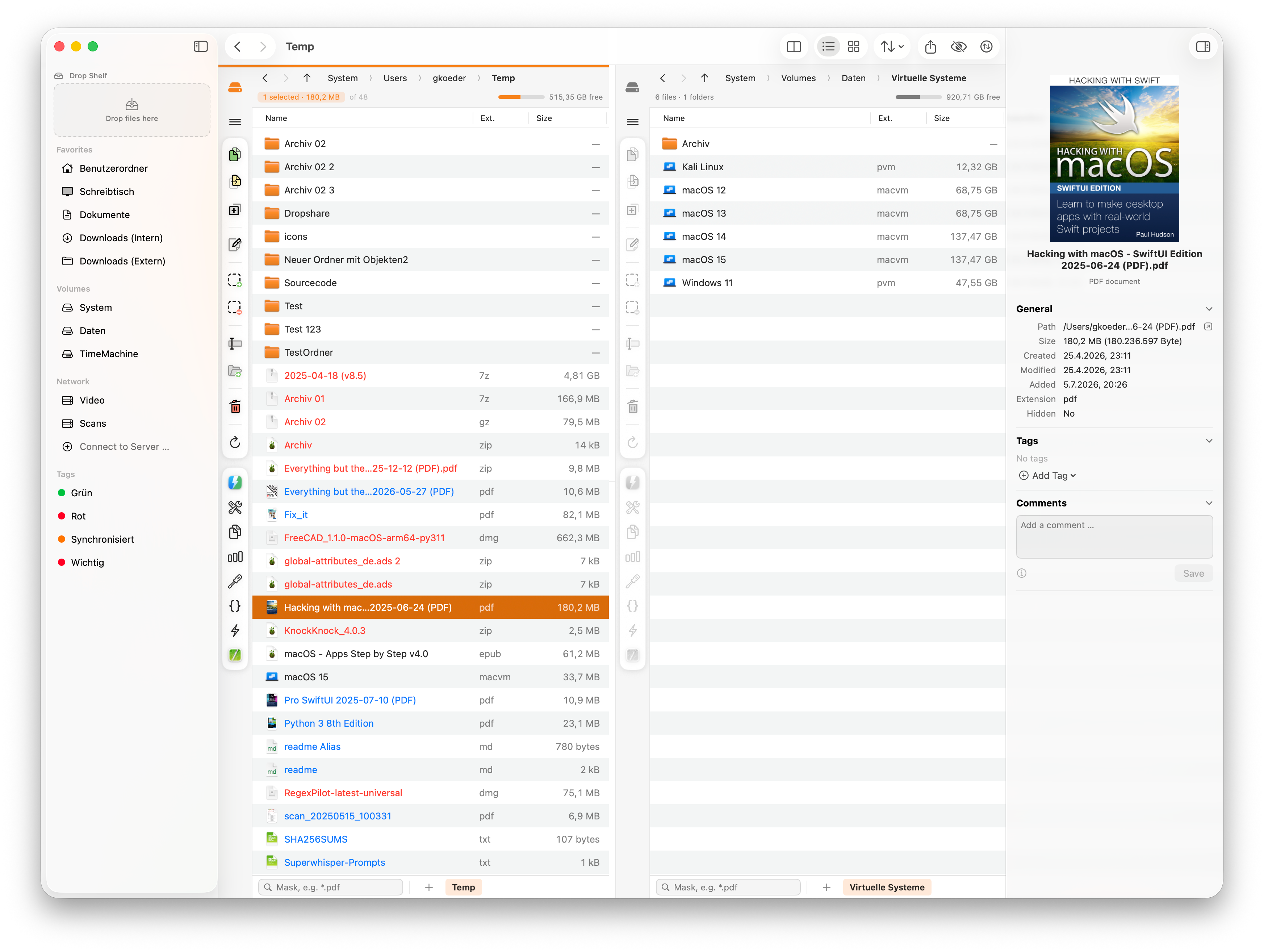
Task: Add a new tab in the left pane
Action: [x=428, y=887]
